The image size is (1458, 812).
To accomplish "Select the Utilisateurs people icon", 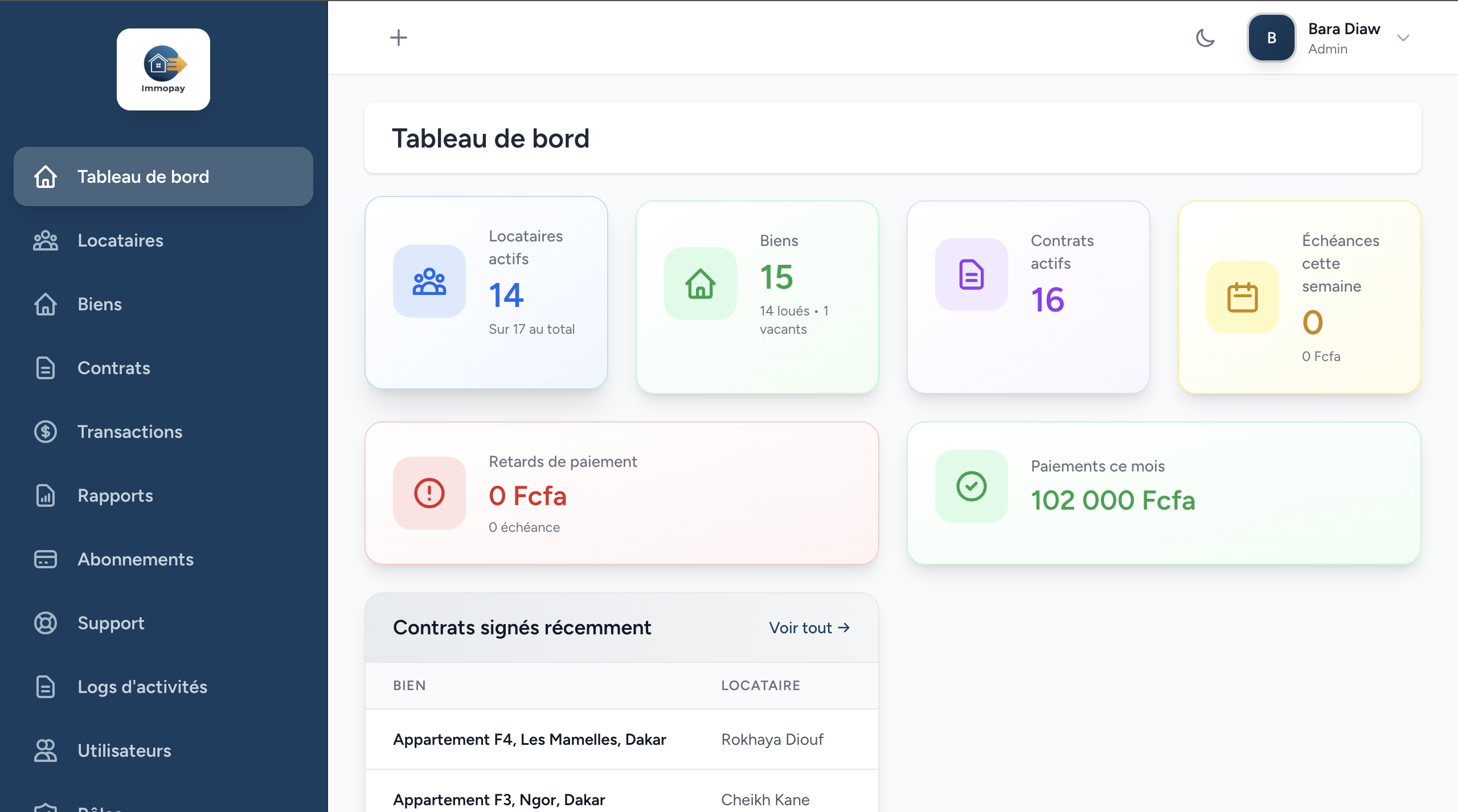I will pyautogui.click(x=45, y=751).
